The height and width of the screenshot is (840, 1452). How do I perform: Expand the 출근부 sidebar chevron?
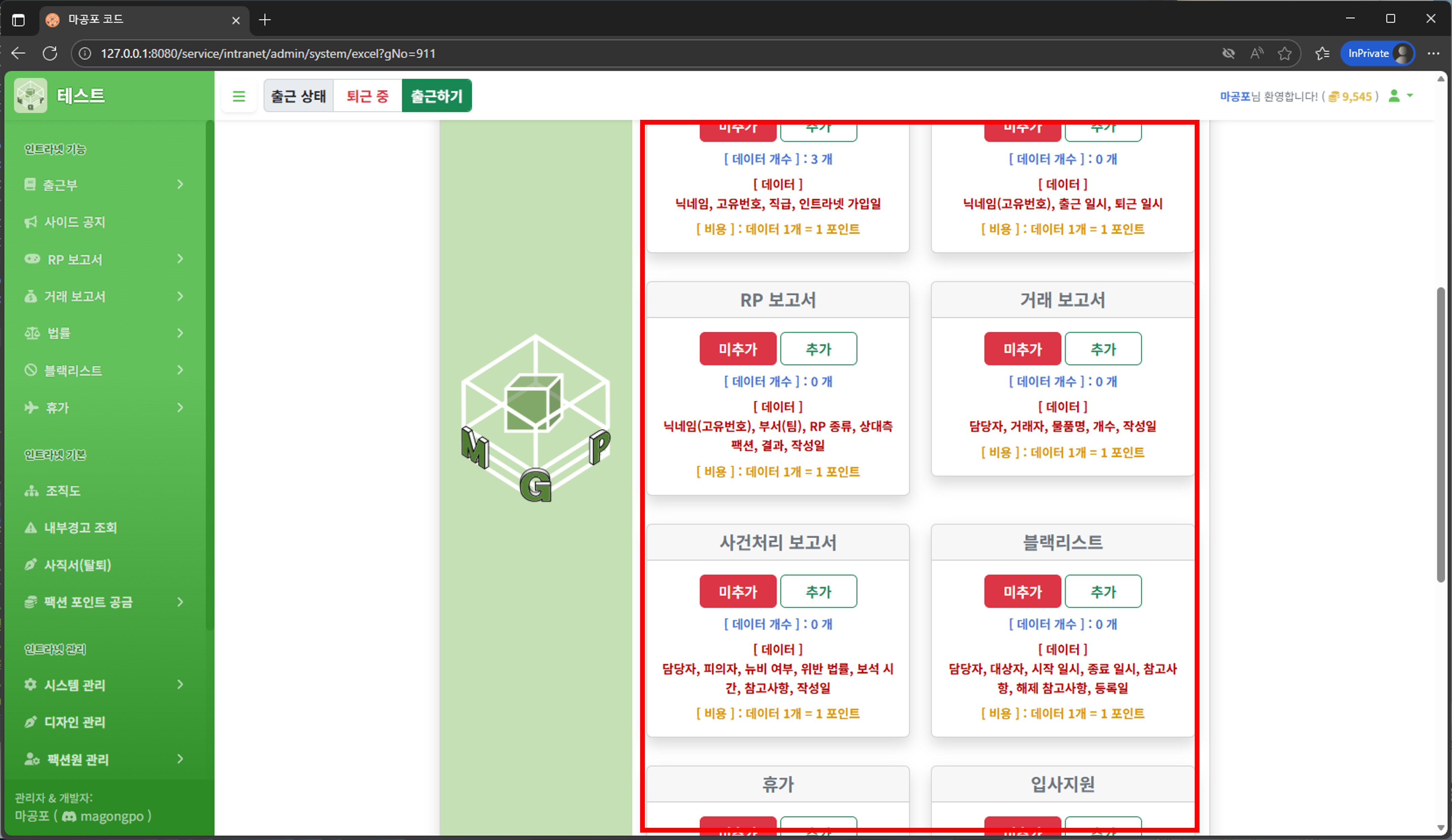click(x=180, y=184)
